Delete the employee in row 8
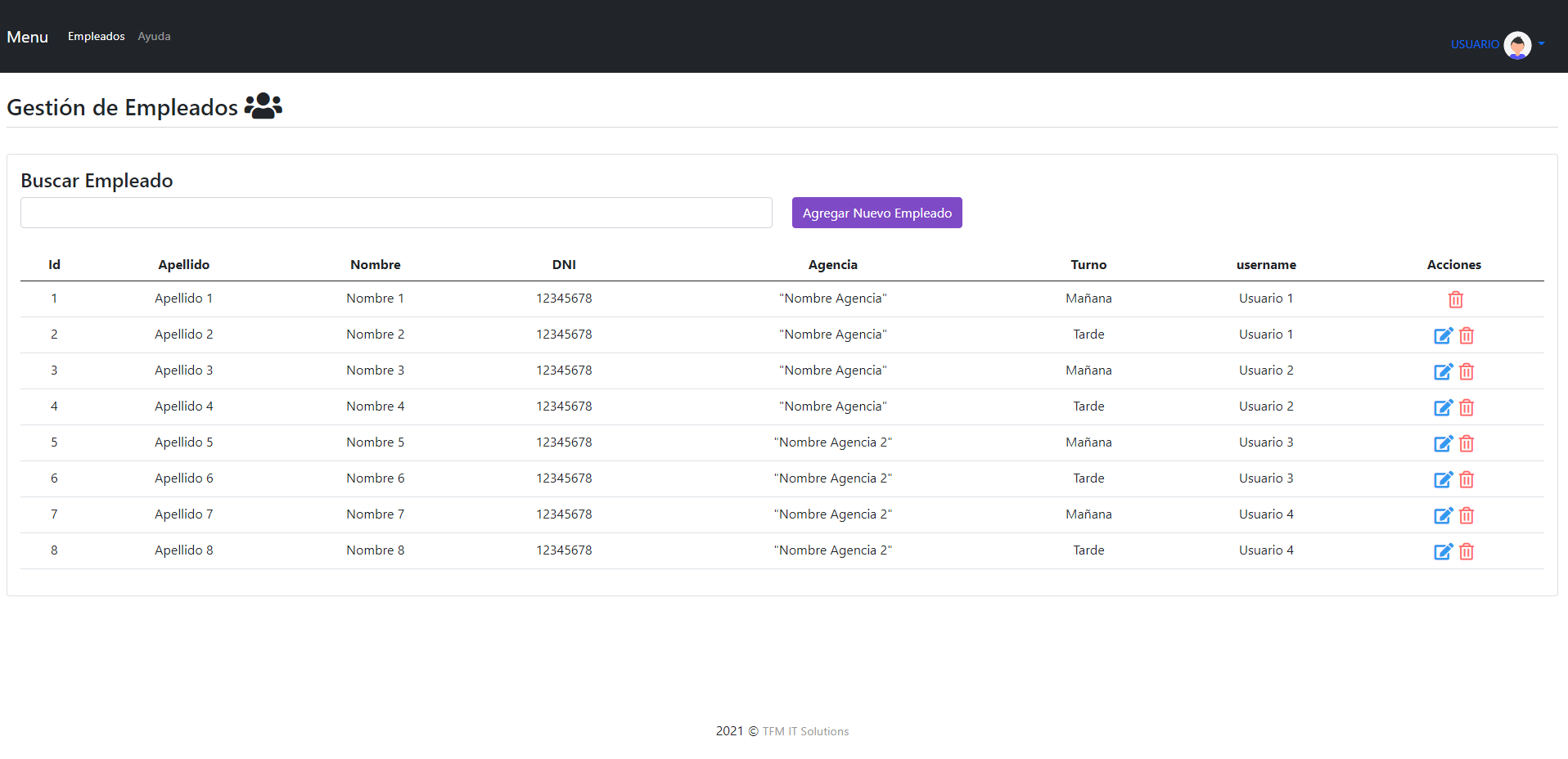 pos(1466,551)
